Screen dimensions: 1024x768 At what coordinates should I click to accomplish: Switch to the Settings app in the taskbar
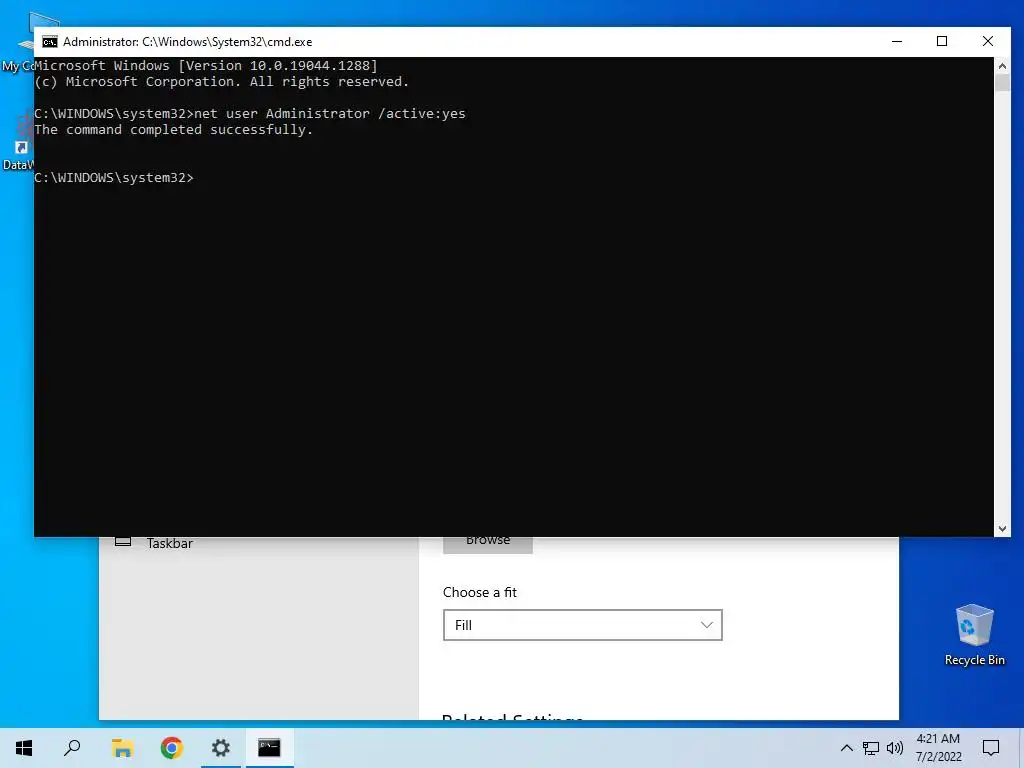(221, 748)
